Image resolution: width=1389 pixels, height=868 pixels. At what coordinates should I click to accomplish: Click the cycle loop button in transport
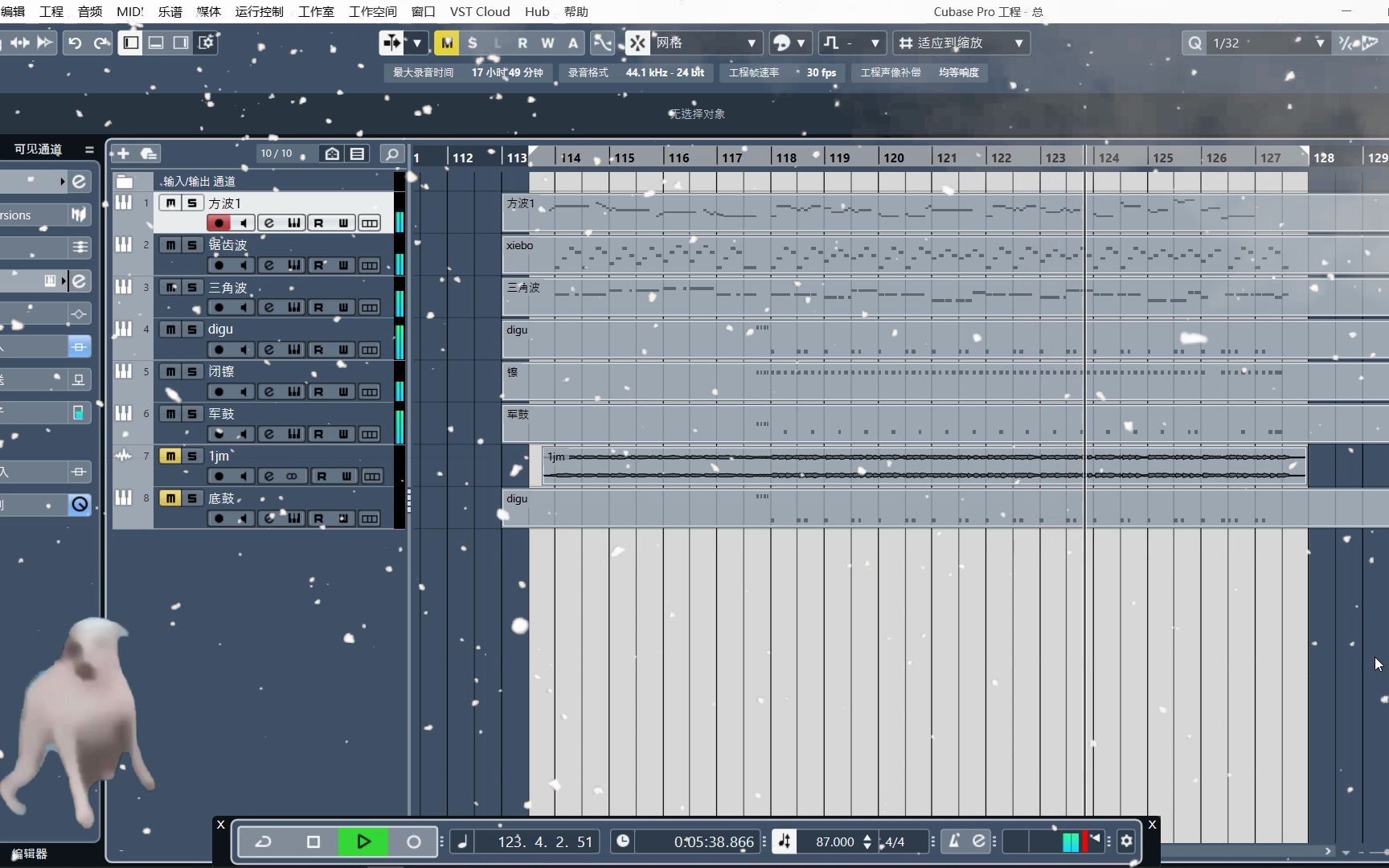(x=264, y=841)
